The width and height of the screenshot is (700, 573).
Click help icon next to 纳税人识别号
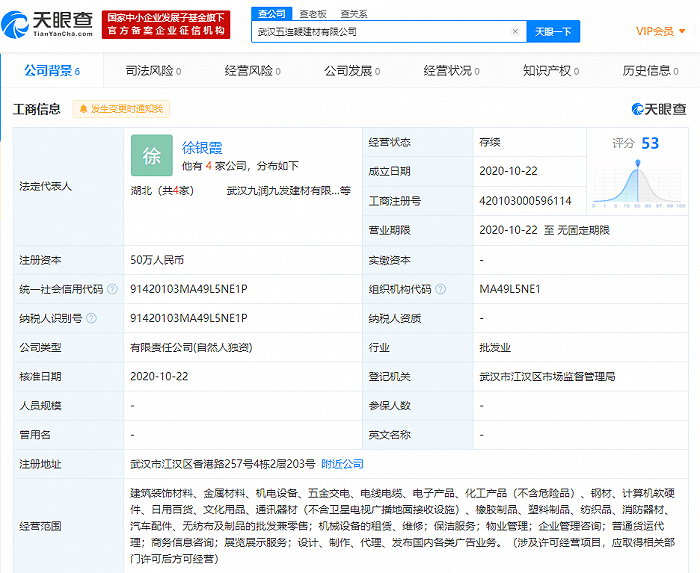(x=91, y=318)
